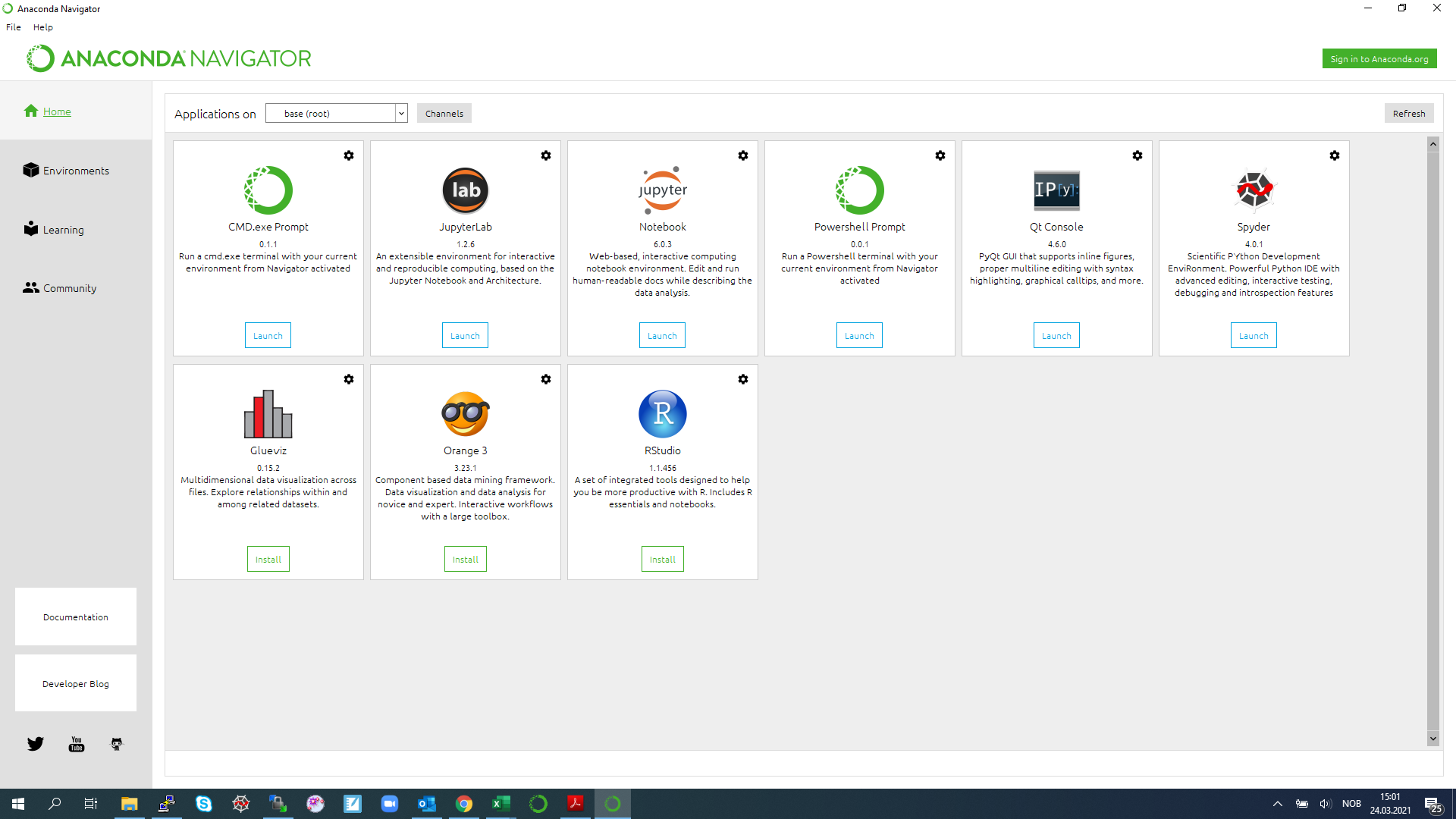This screenshot has width=1456, height=819.
Task: Install RStudio
Action: tap(663, 559)
